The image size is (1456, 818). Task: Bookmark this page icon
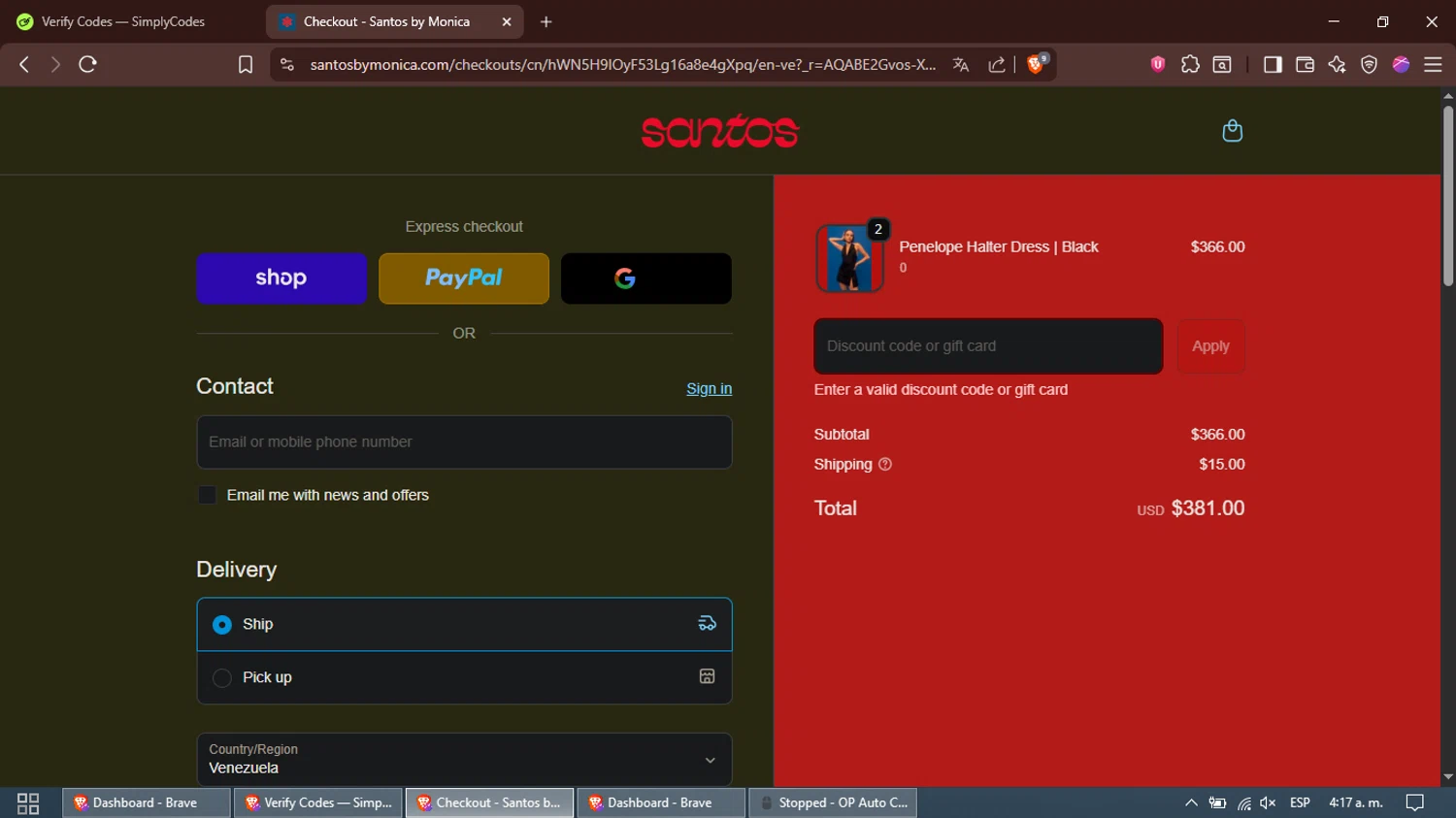coord(246,64)
